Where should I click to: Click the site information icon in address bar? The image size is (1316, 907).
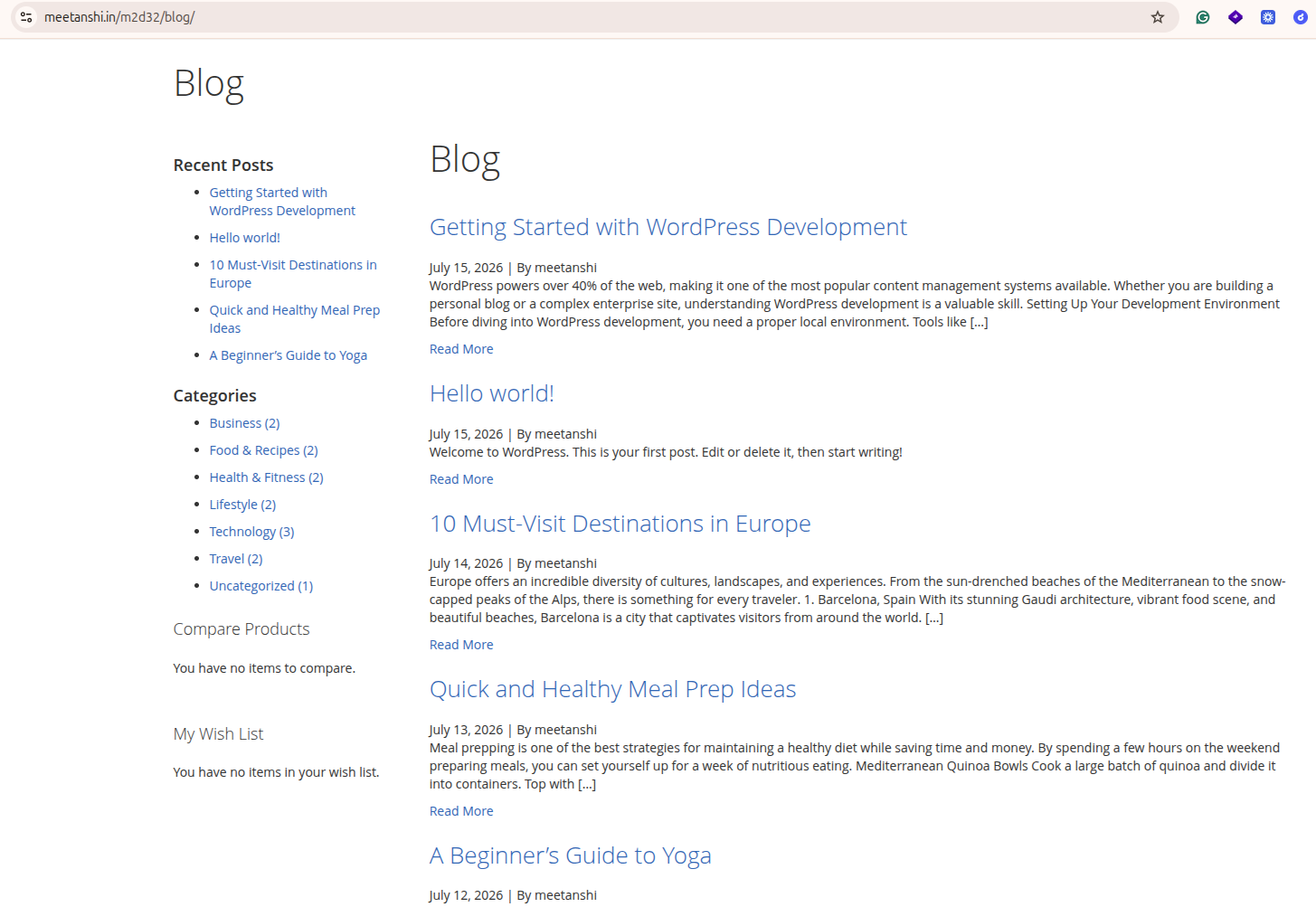point(26,17)
